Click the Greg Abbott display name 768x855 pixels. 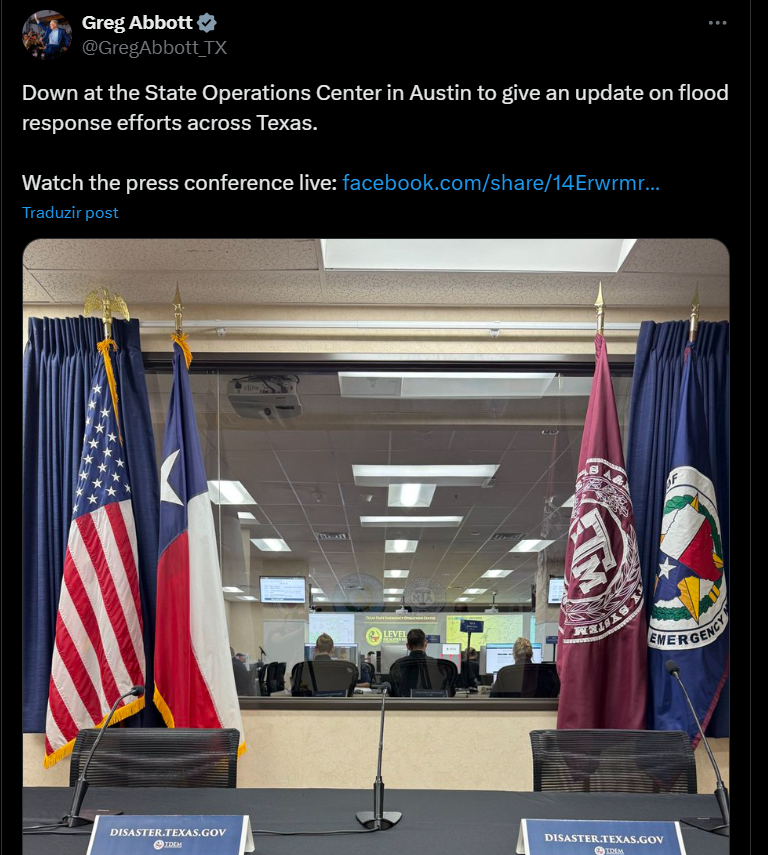137,23
